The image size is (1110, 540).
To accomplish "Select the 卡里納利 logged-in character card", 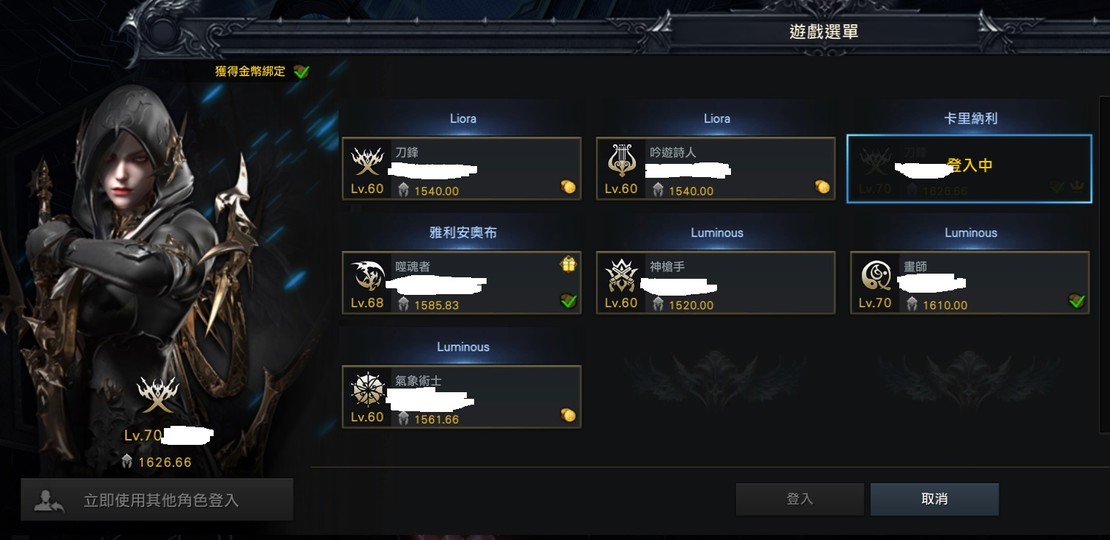I will click(969, 168).
